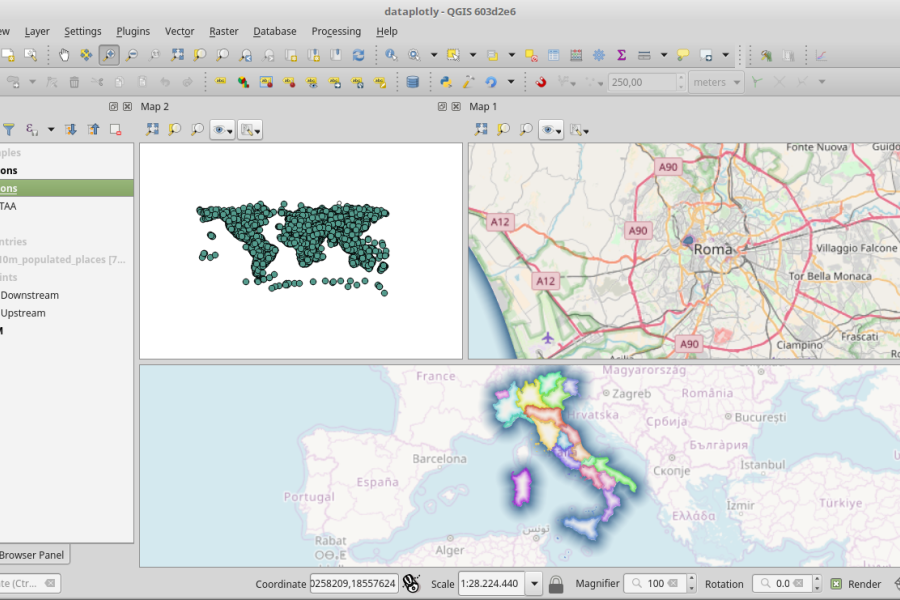Select the Measure Line tool
900x600 pixels.
tap(643, 55)
